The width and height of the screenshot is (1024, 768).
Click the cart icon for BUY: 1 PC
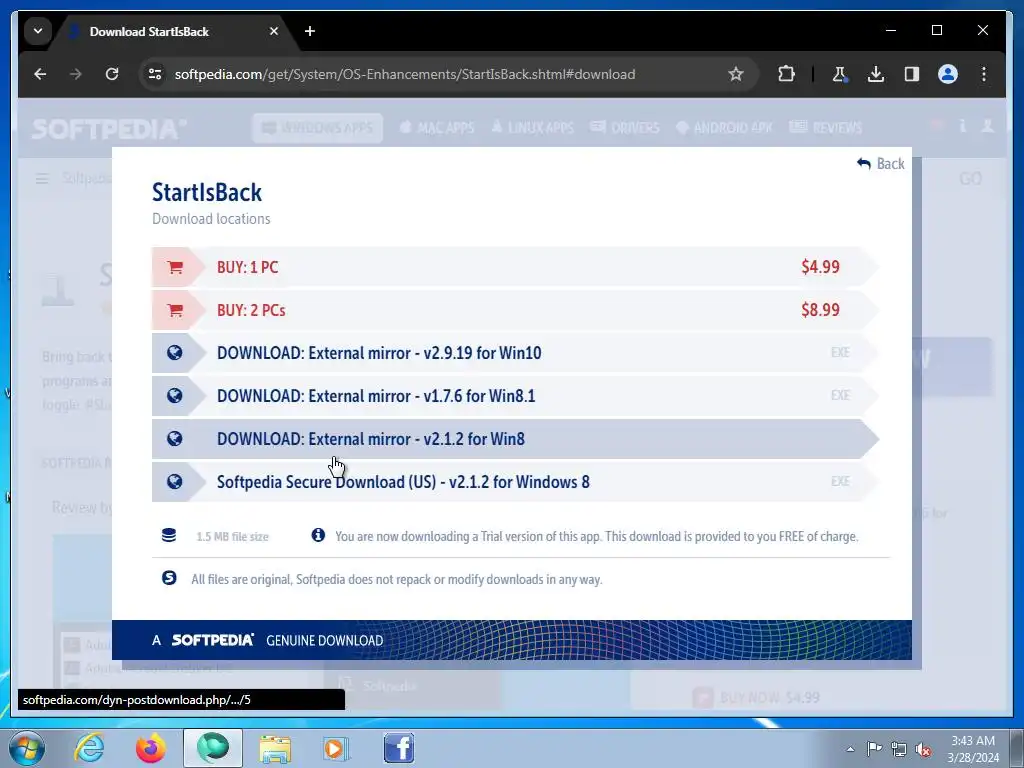coord(174,267)
